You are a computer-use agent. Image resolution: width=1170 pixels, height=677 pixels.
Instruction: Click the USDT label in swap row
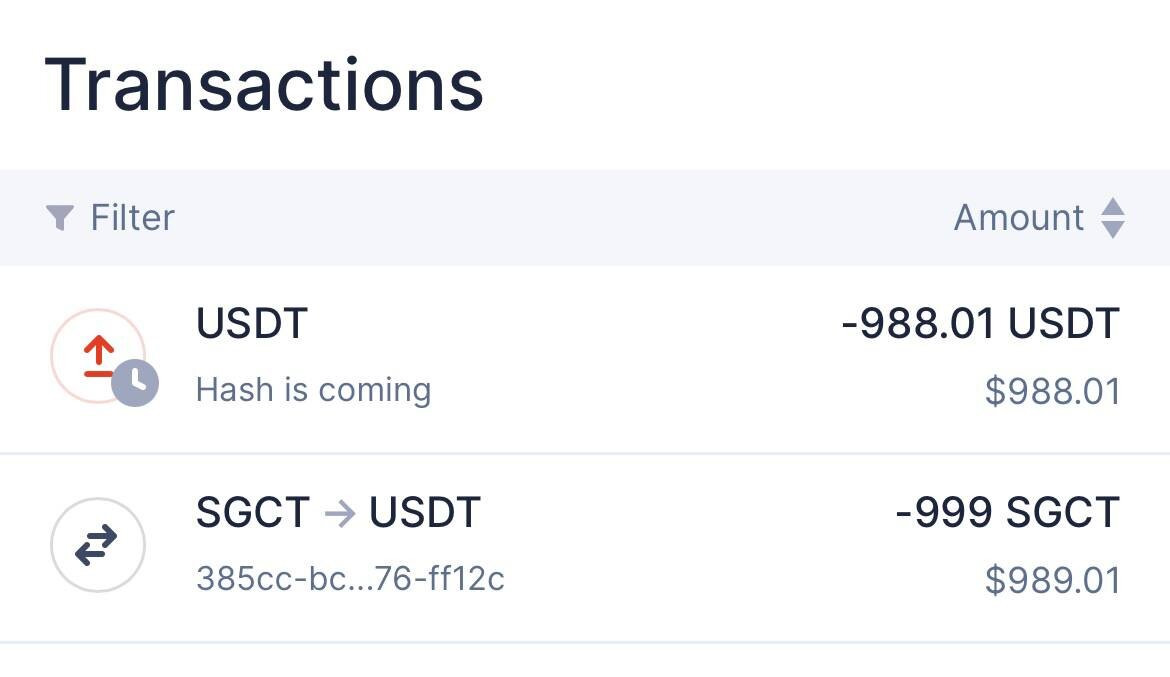(x=425, y=513)
